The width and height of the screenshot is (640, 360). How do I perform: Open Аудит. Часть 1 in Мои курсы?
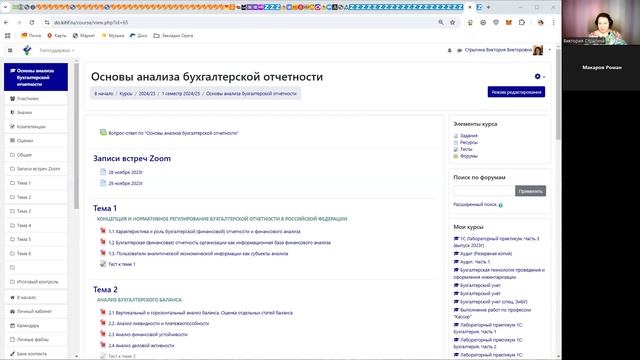point(475,262)
